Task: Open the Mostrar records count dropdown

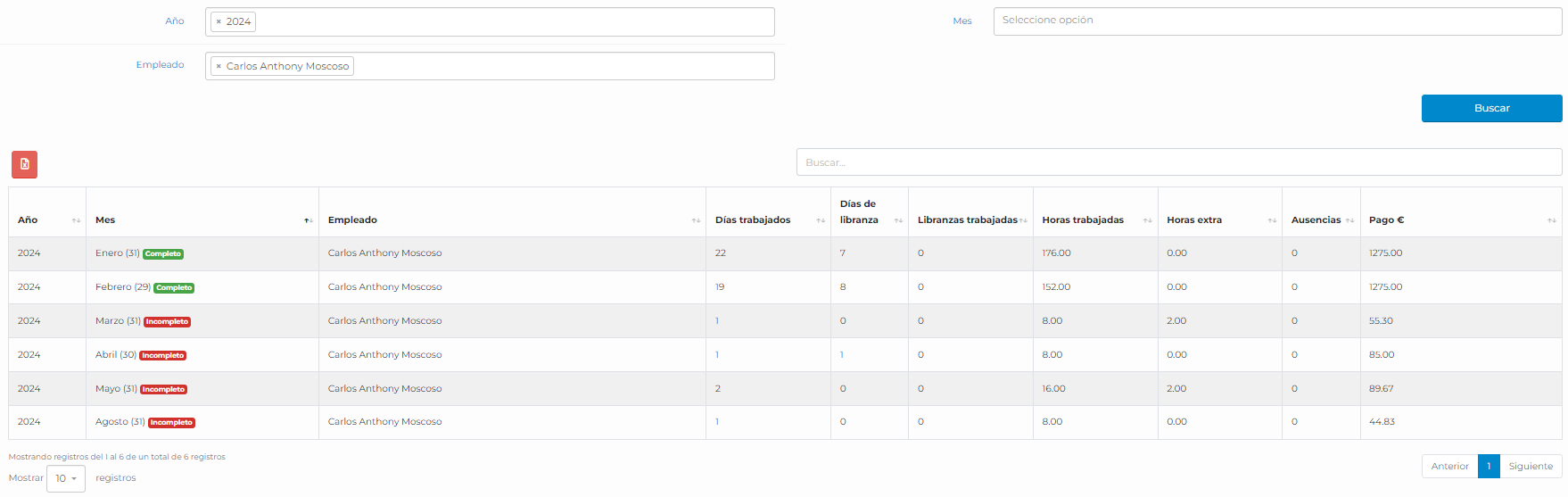Action: pos(66,478)
